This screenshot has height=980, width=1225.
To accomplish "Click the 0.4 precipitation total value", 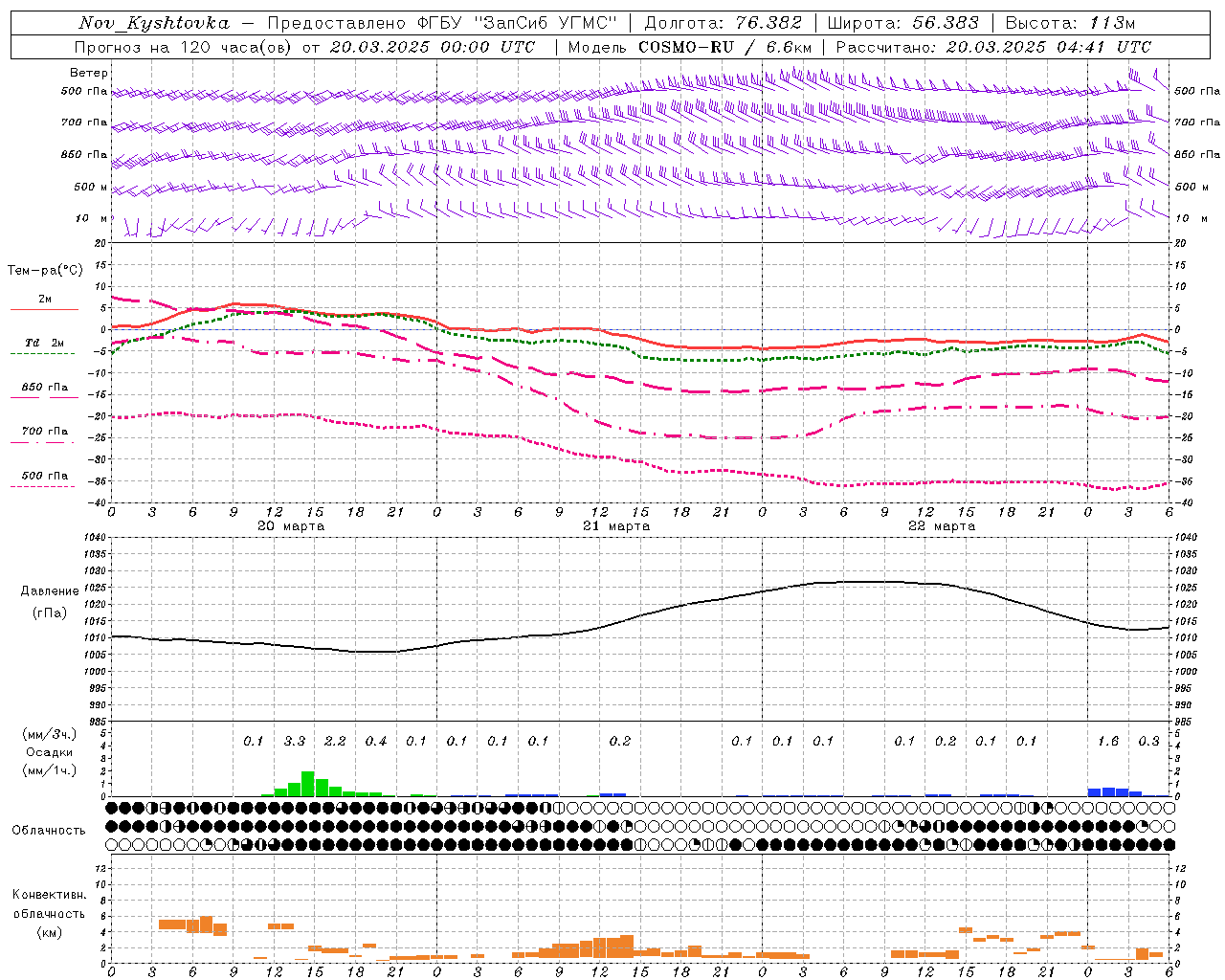I will [376, 741].
